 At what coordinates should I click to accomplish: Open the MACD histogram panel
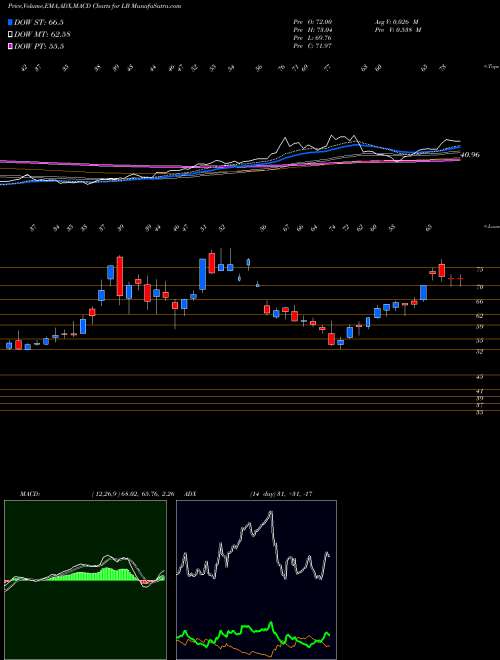pyautogui.click(x=85, y=580)
